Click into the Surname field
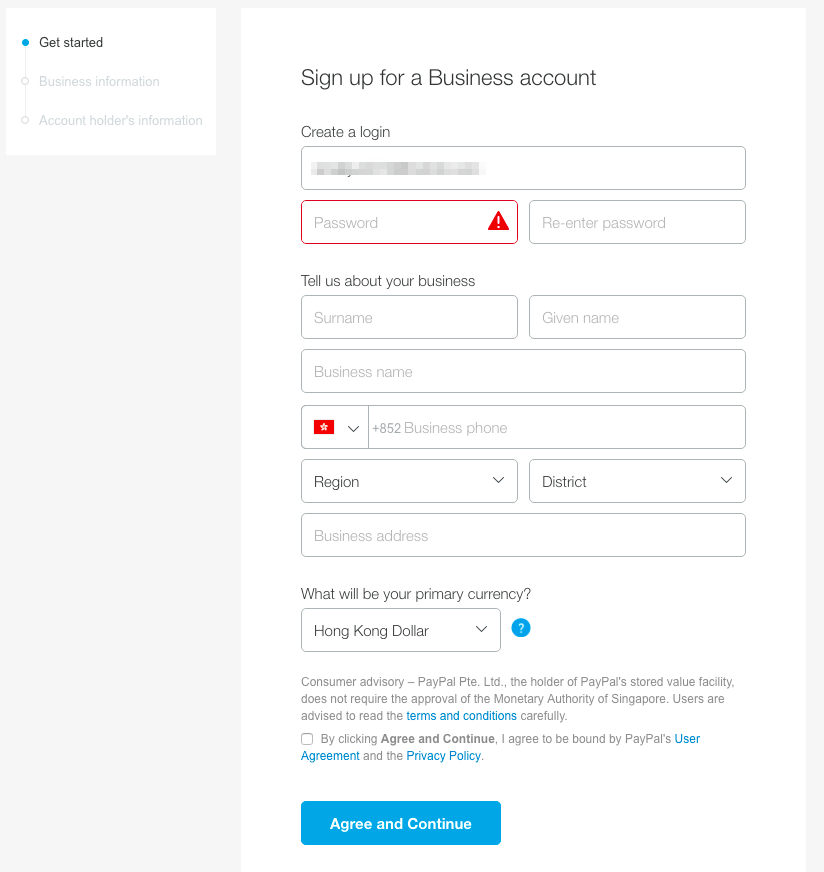This screenshot has height=872, width=824. coord(409,317)
